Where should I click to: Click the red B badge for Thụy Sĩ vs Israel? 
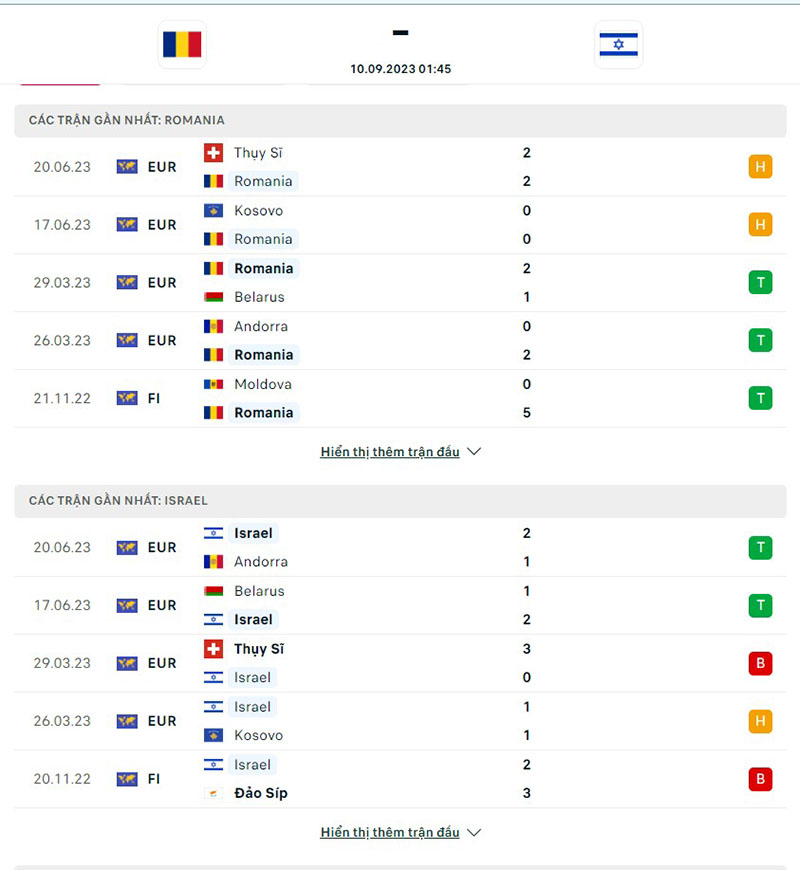pos(760,663)
